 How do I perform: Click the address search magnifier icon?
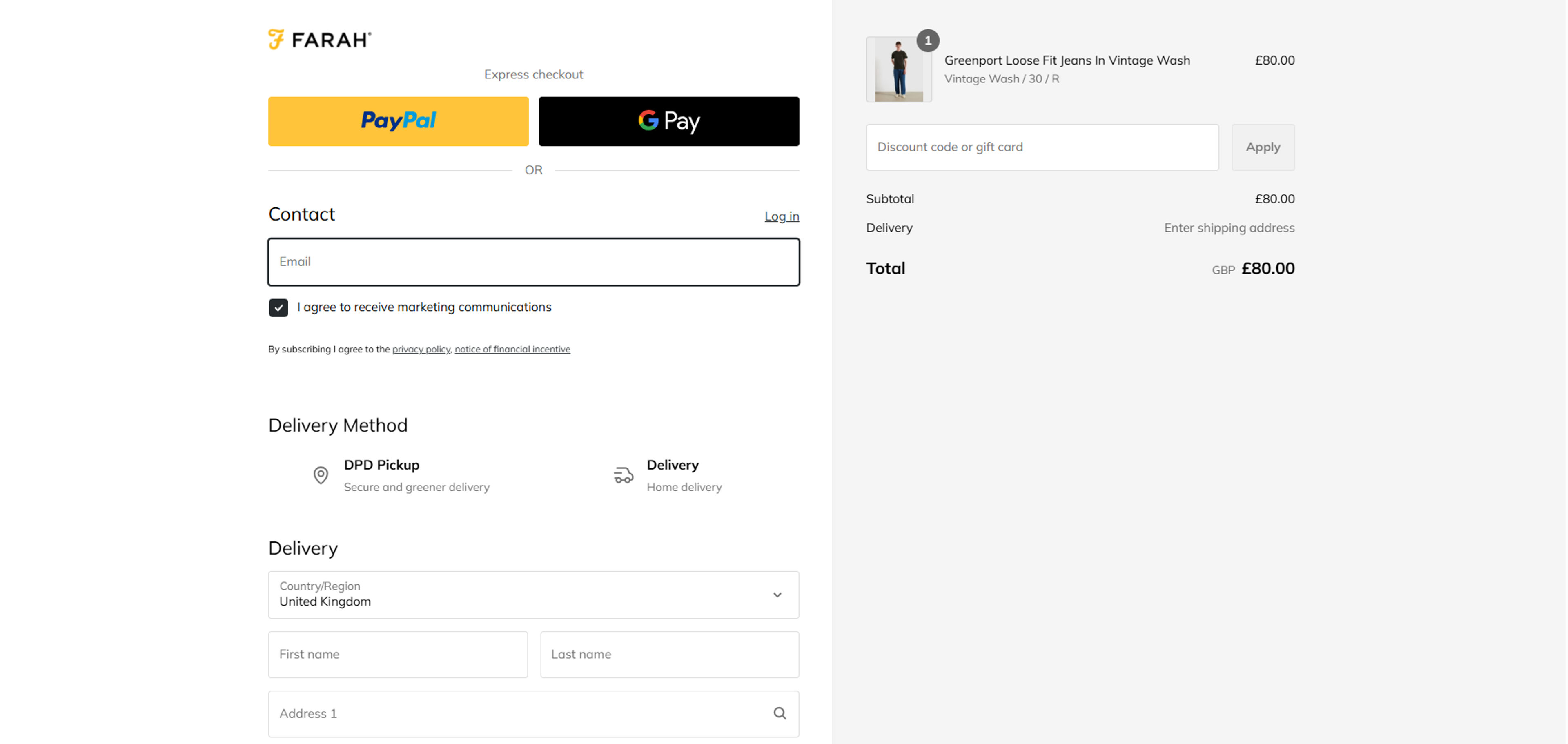tap(780, 713)
